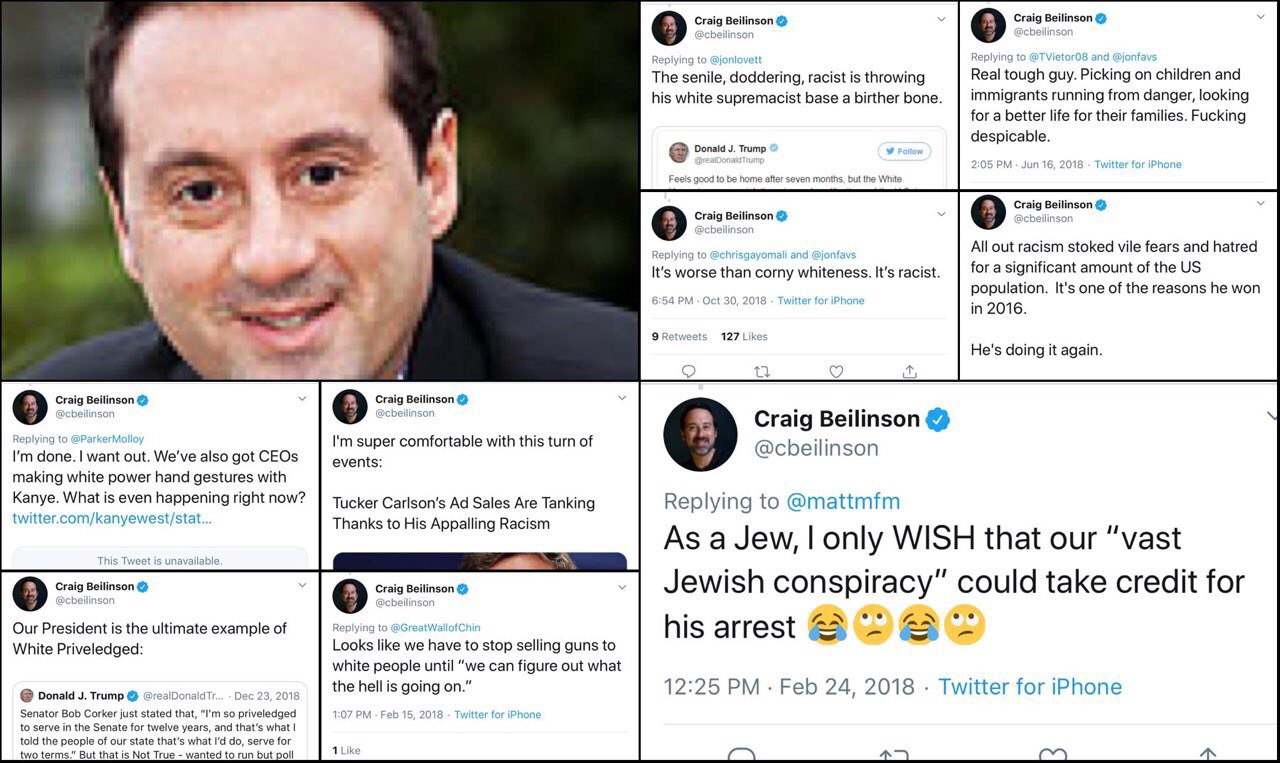
Task: Expand chevron on 'All out racism' tweet
Action: [1260, 204]
